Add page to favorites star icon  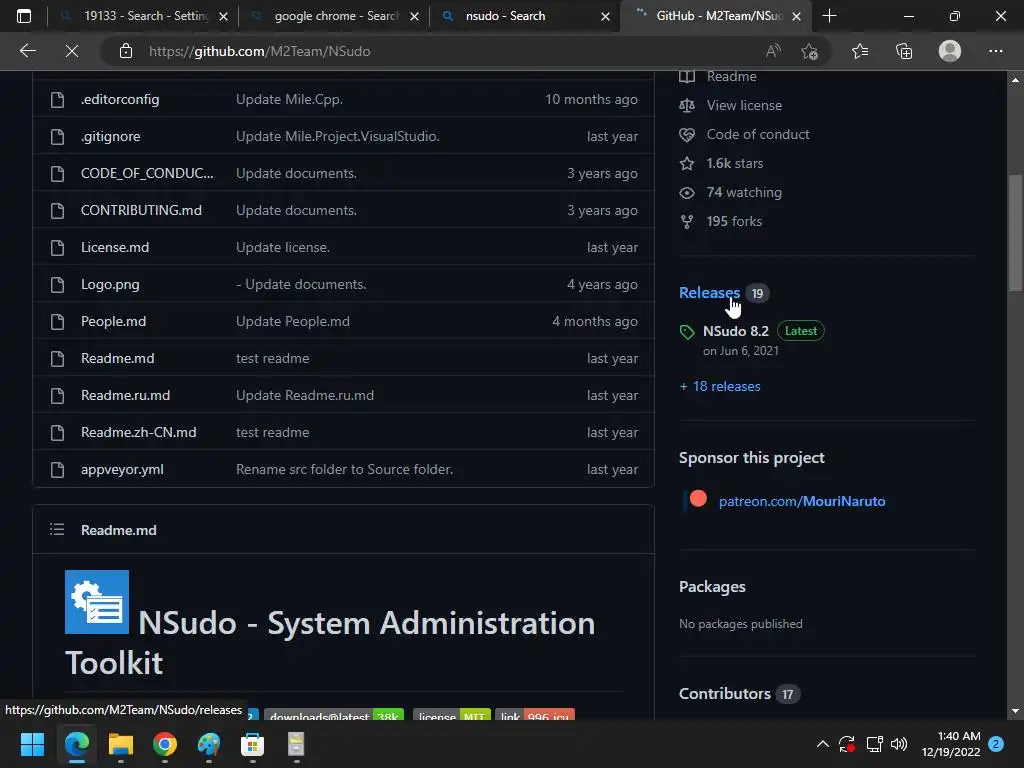[810, 51]
